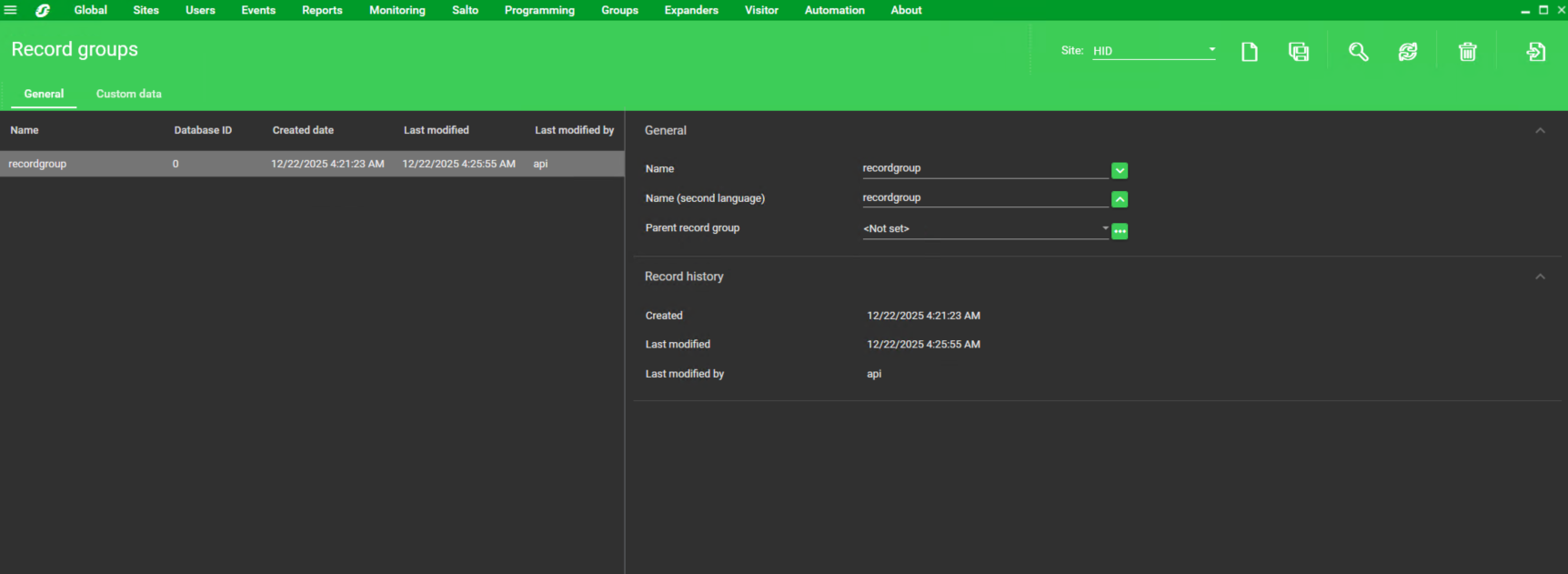Sort by Last modified column
Image resolution: width=1568 pixels, height=574 pixels.
(437, 130)
